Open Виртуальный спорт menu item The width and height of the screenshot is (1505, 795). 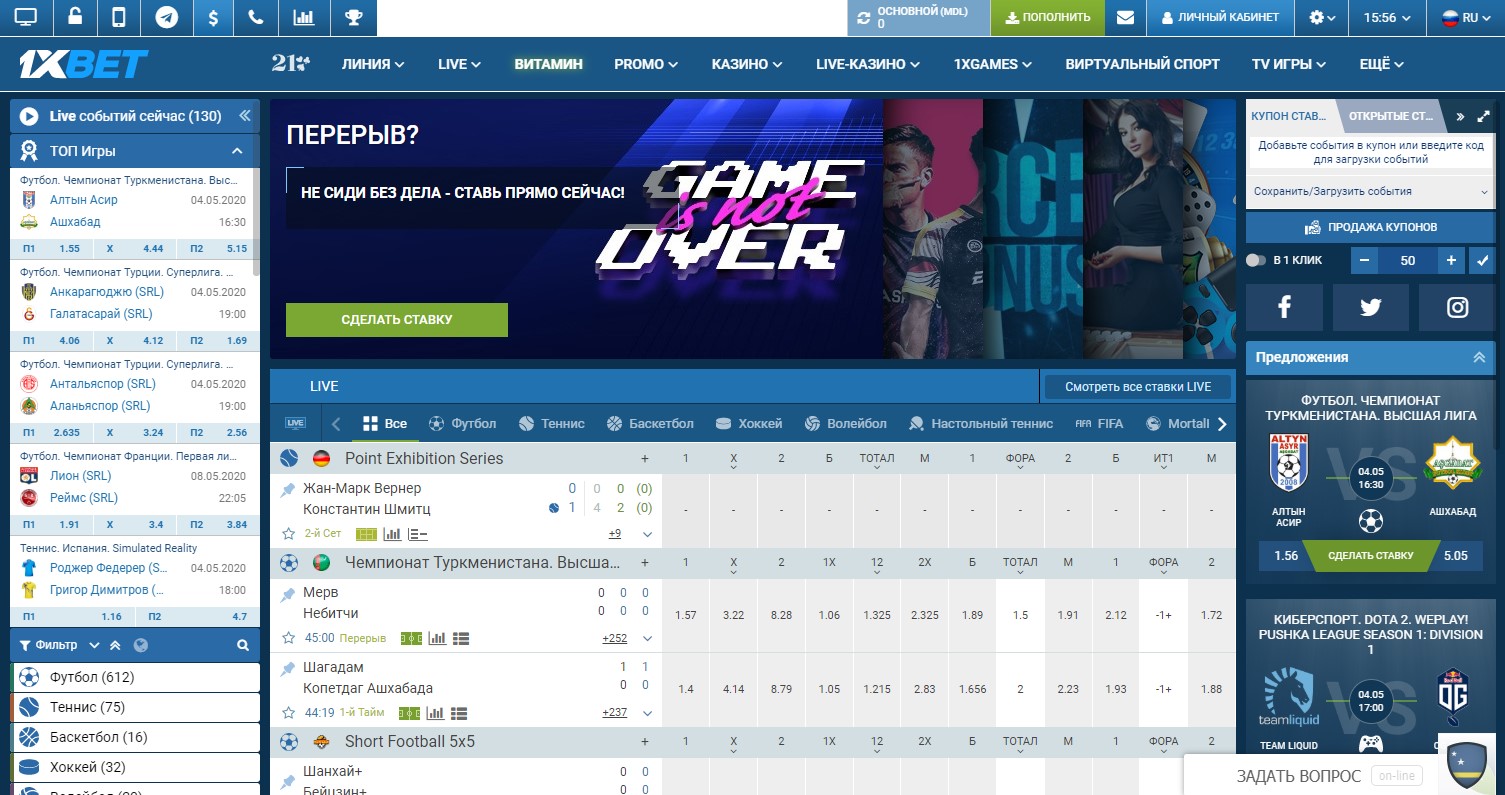pos(1142,64)
